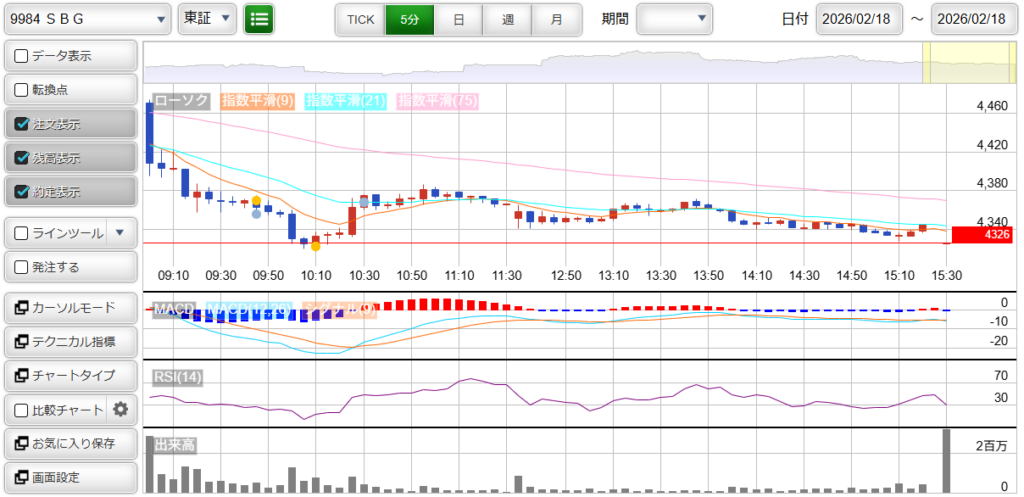Screen dimensions: 1024x497
Task: Click the start date field 2026/02/18
Action: point(858,19)
